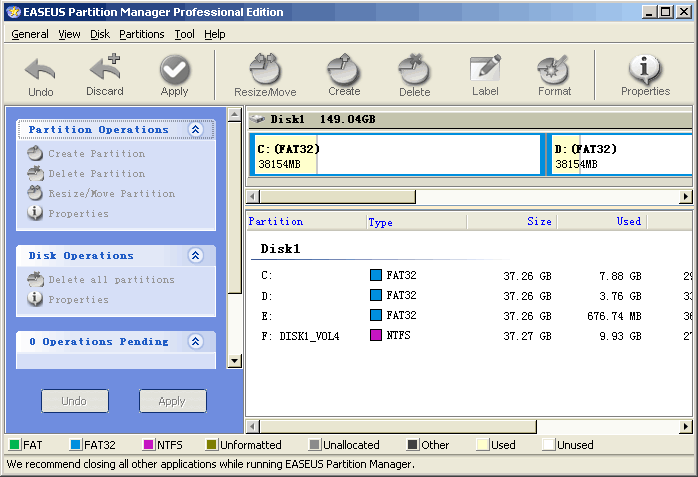698x477 pixels.
Task: Open Properties under Partition Operations
Action: click(x=68, y=214)
